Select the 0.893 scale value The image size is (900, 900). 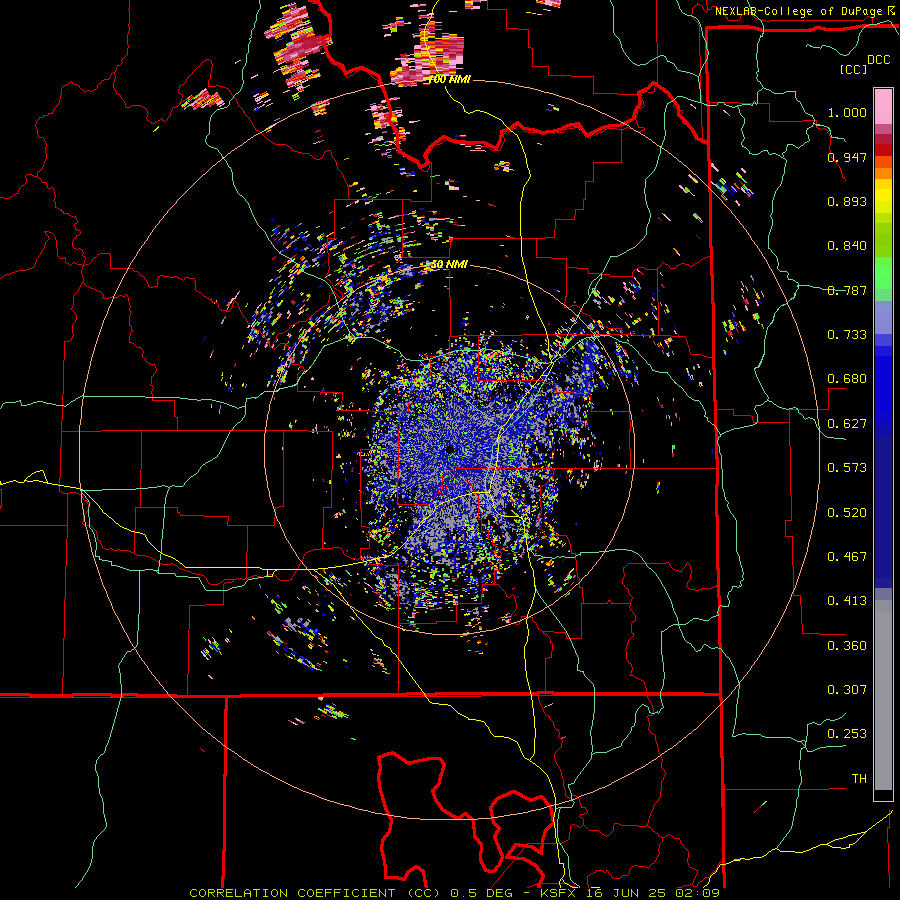(x=847, y=201)
